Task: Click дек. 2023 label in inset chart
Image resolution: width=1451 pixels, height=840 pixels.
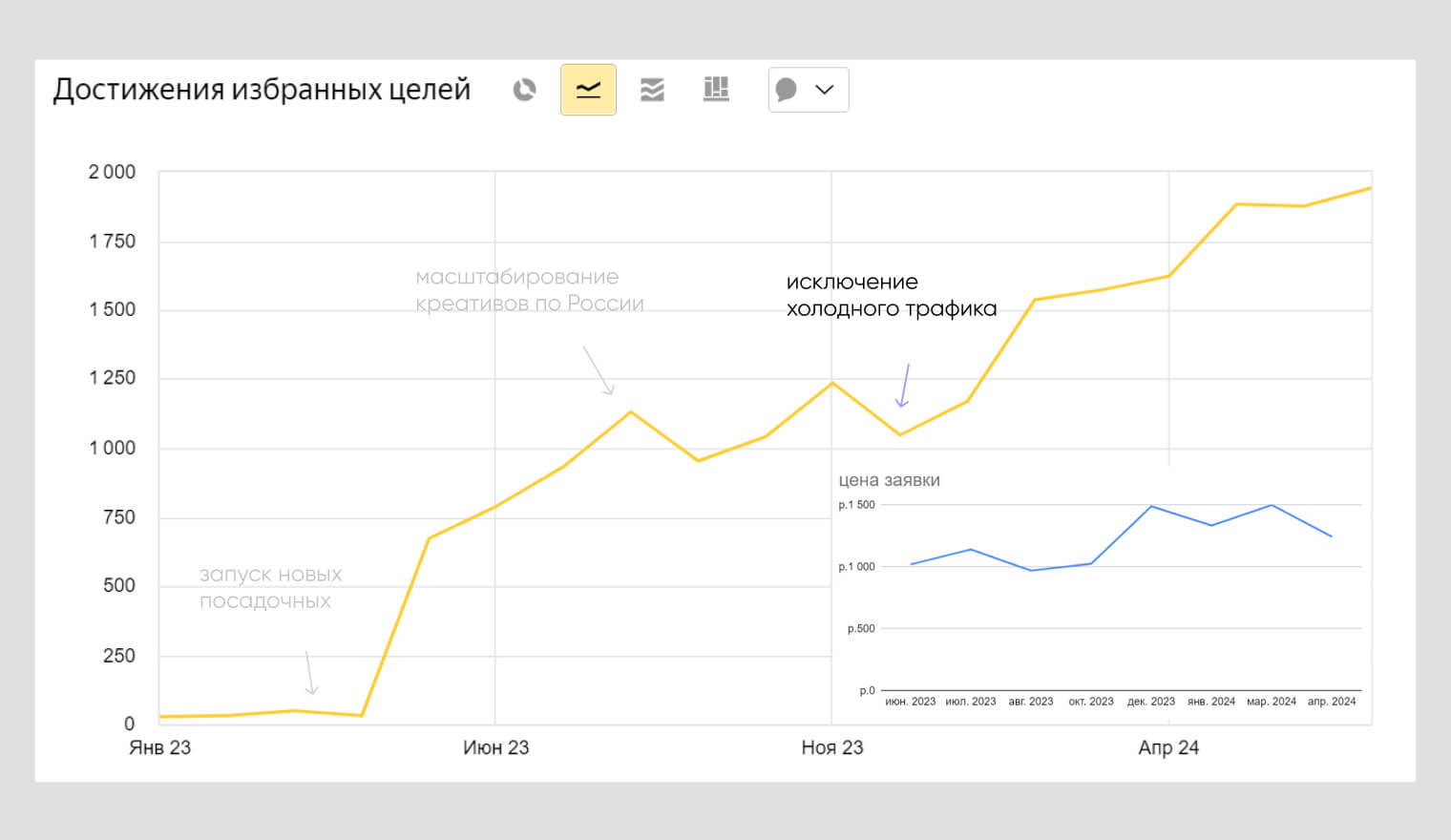Action: 1150,702
